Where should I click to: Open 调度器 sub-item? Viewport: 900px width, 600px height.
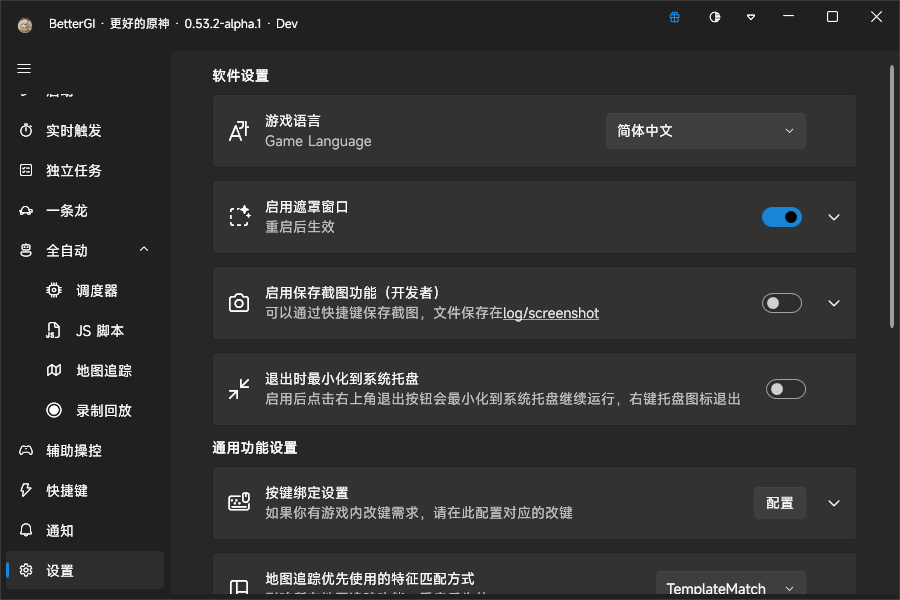point(85,291)
